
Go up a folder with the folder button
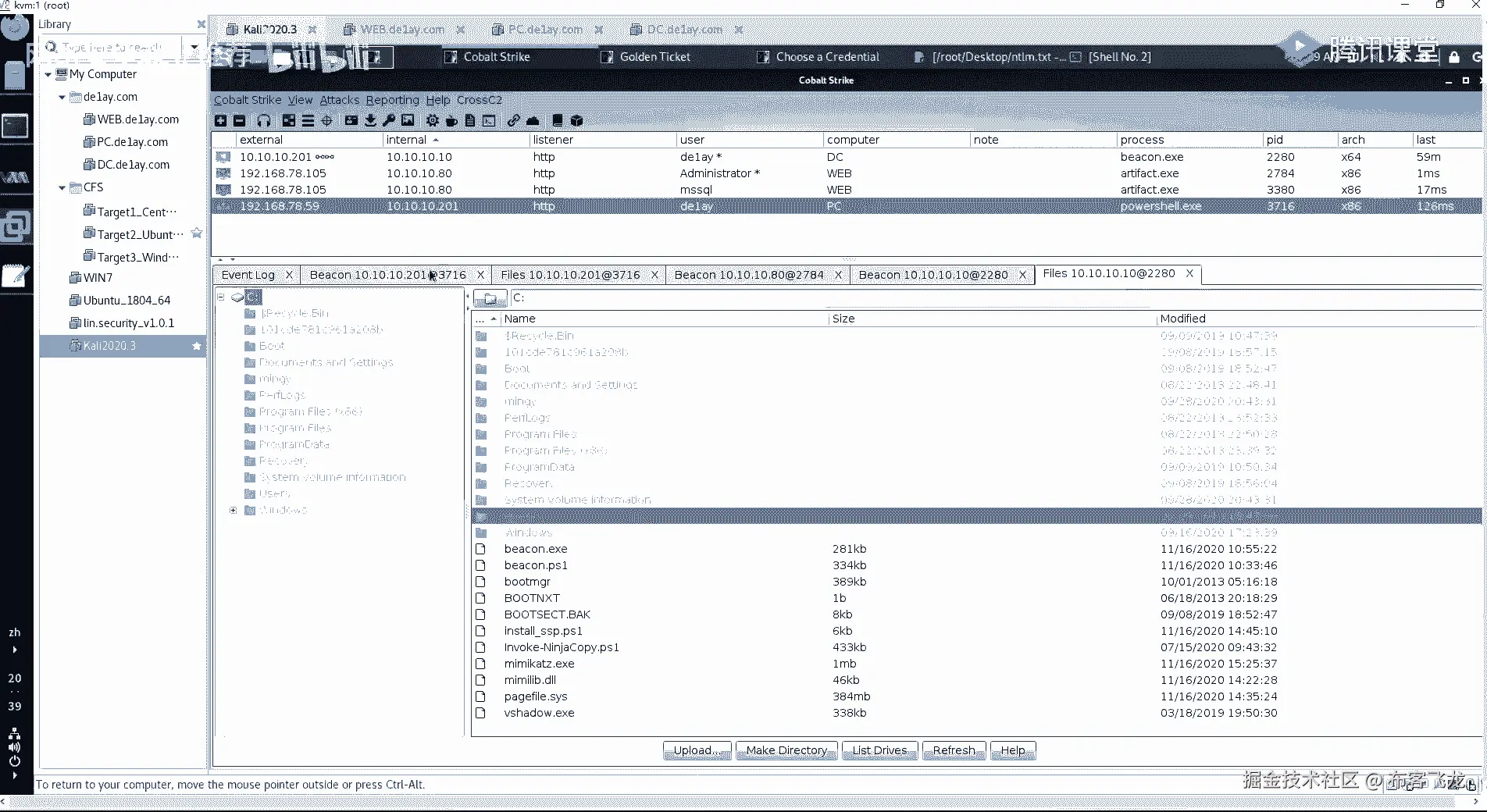pos(490,298)
